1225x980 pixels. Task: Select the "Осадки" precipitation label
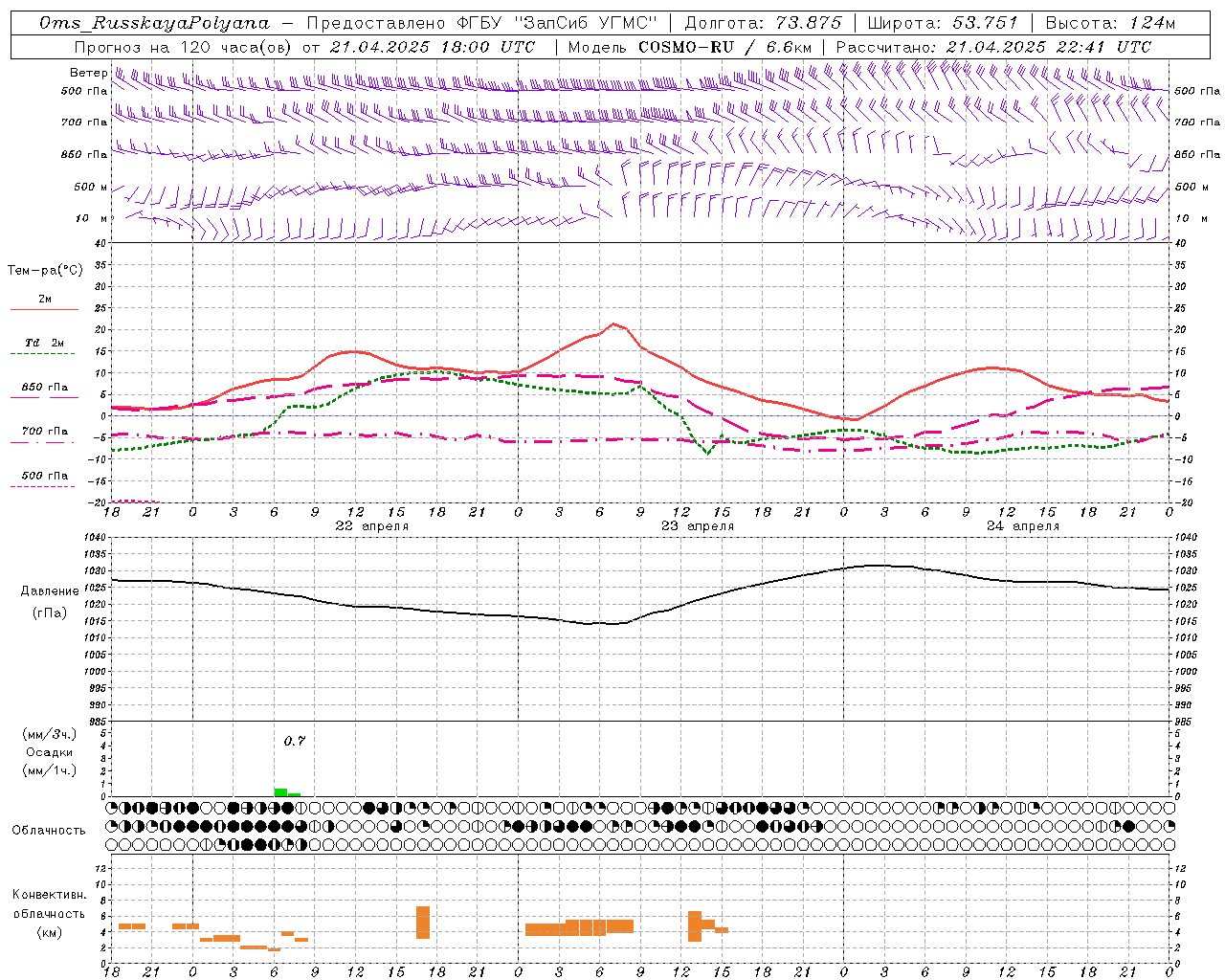click(49, 752)
